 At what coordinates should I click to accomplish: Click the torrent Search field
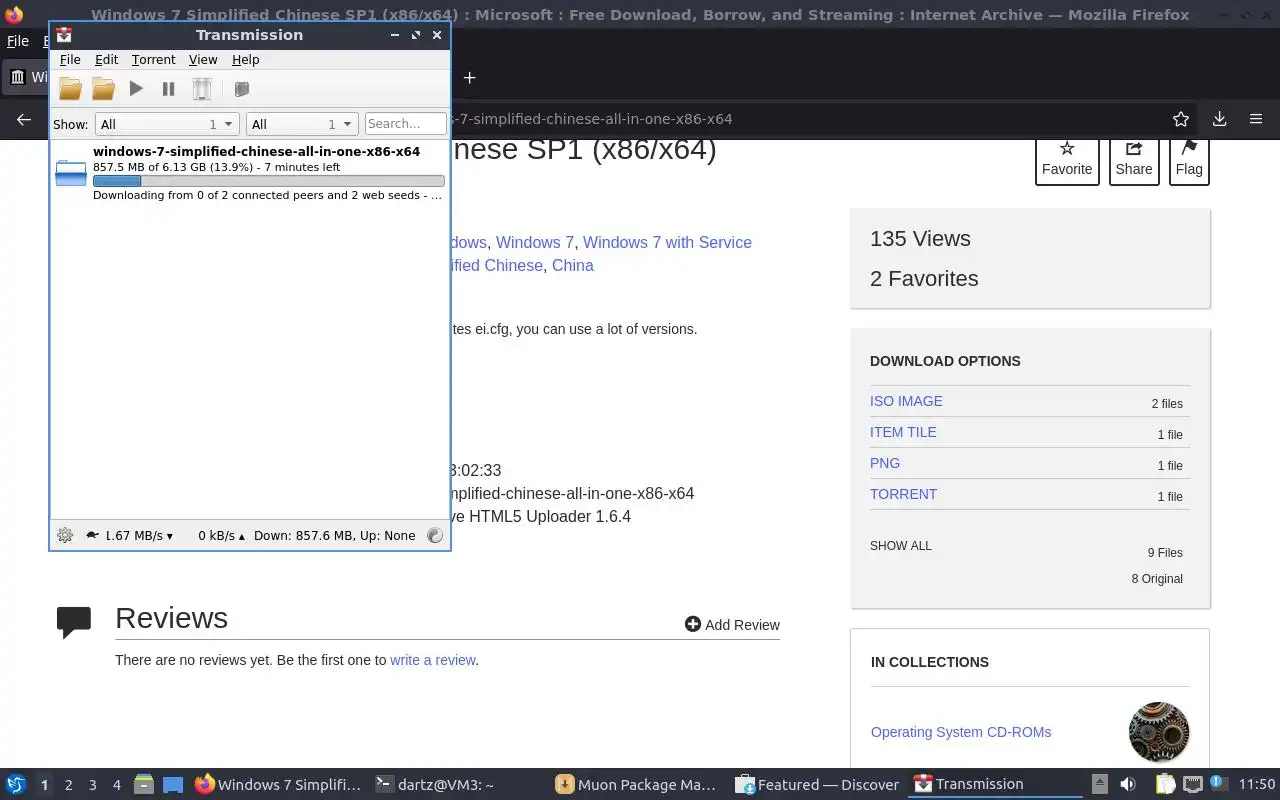(405, 124)
